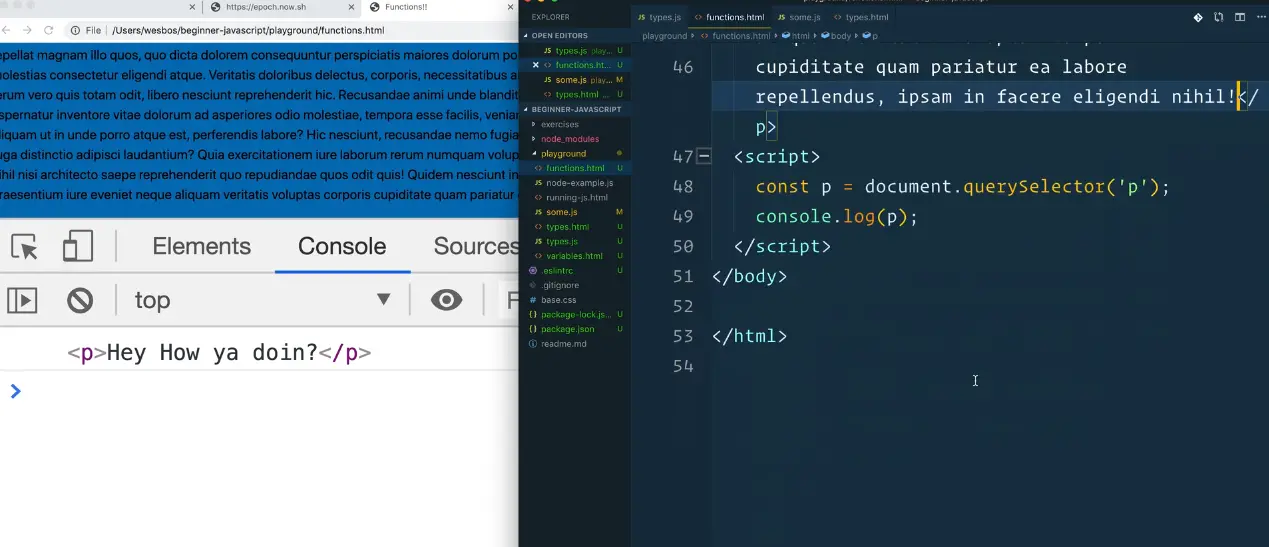Close functions.html in the Open Editors list
Viewport: 1269px width, 547px height.
point(536,65)
